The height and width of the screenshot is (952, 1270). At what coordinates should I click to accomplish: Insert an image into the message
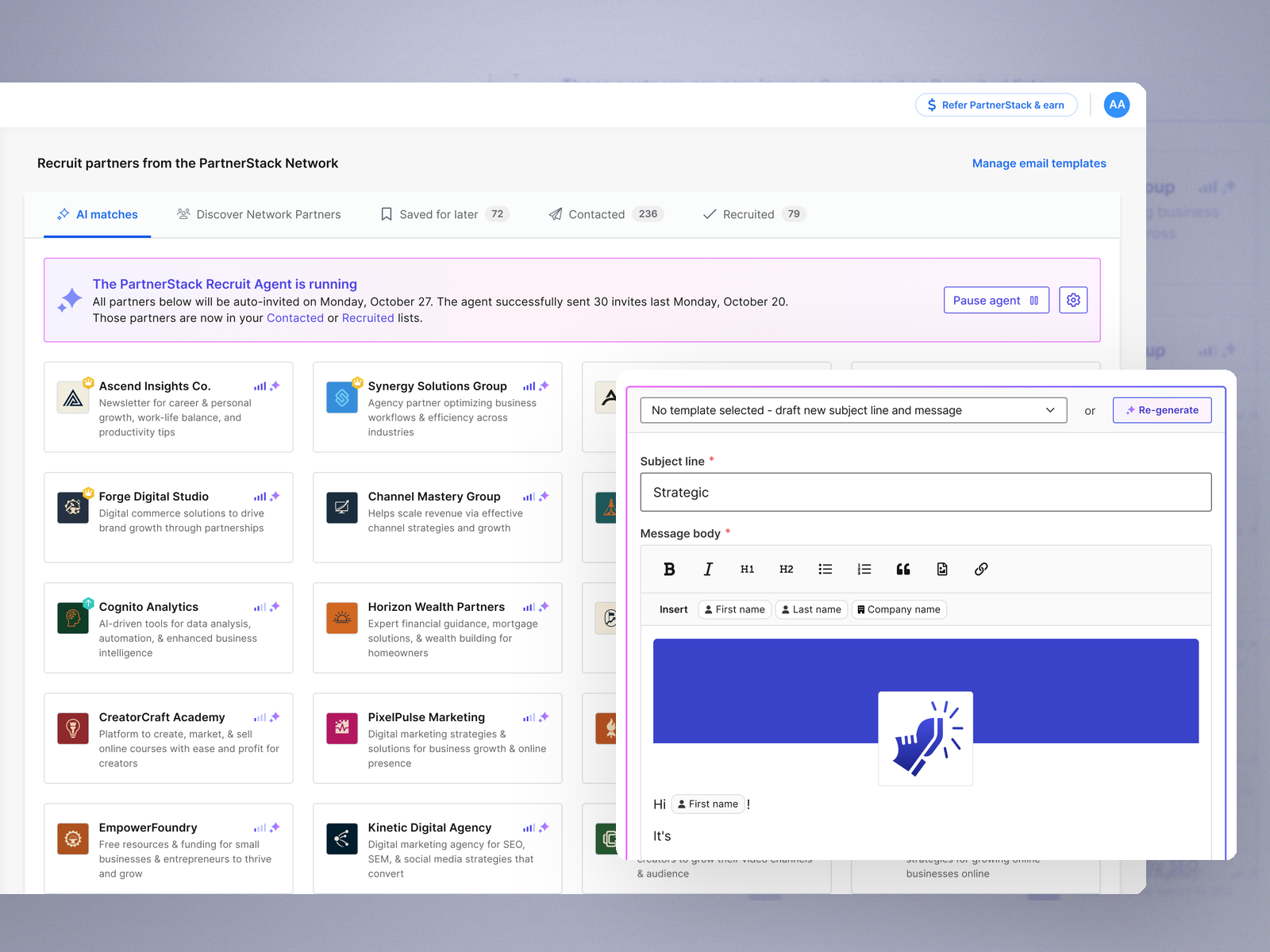pyautogui.click(x=942, y=569)
